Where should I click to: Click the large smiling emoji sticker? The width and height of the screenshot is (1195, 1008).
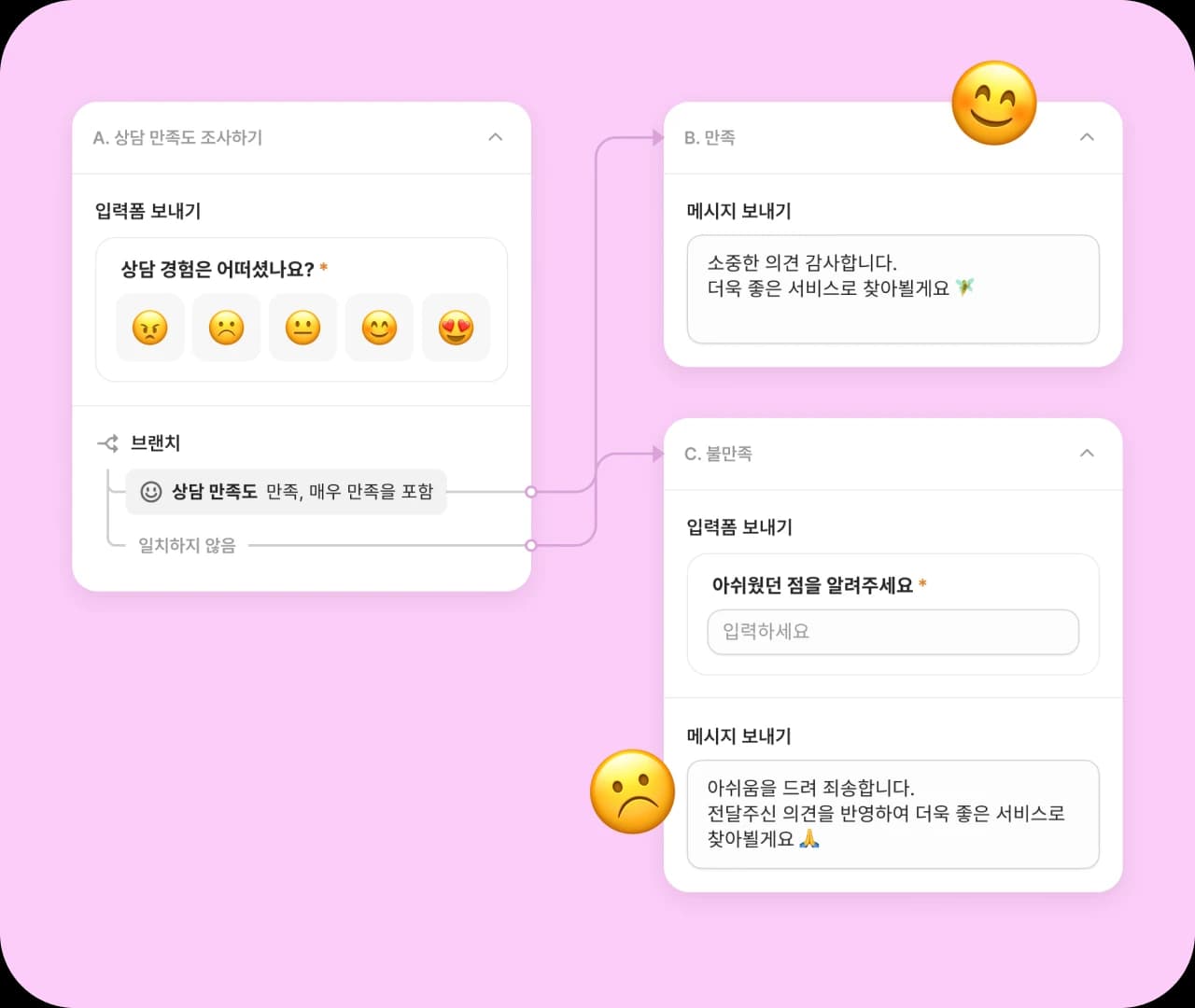pyautogui.click(x=993, y=104)
